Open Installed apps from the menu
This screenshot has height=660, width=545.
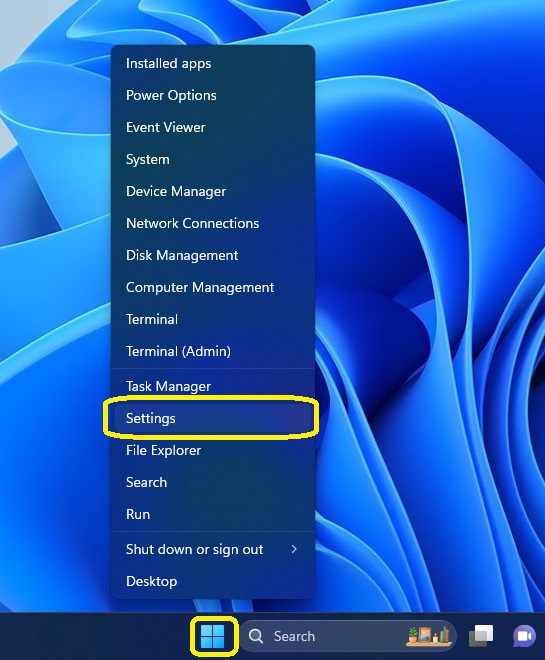[213, 63]
